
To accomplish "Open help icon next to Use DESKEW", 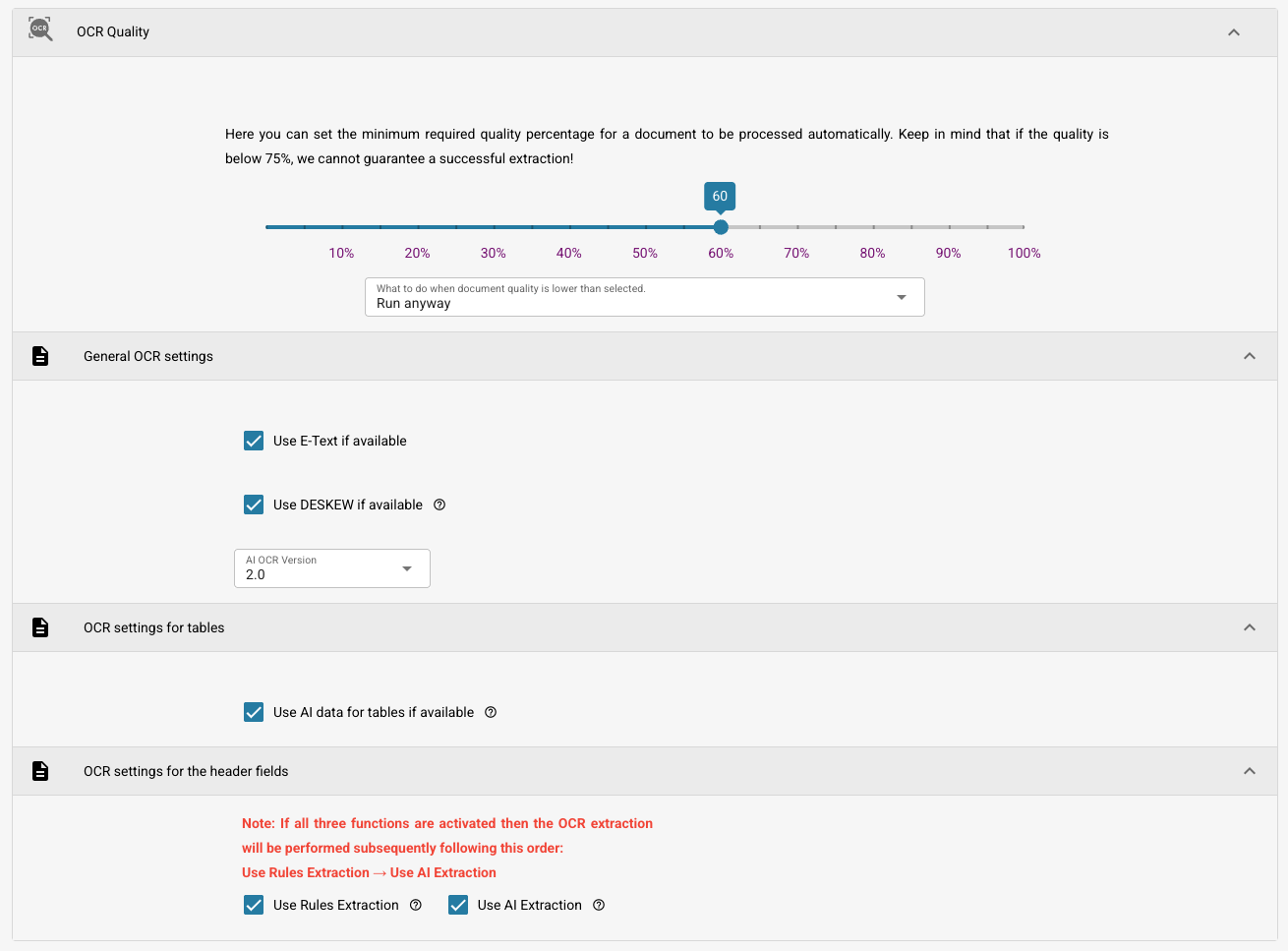I will [x=439, y=505].
